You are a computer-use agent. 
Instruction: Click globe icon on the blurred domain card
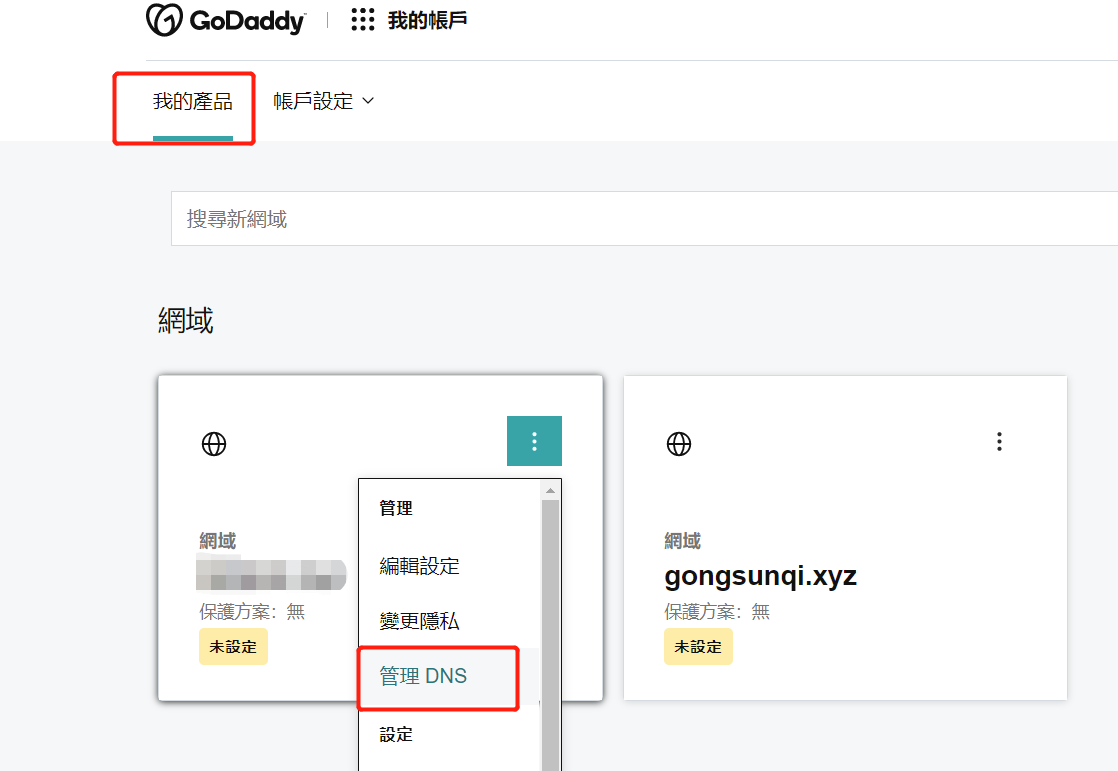pos(214,444)
